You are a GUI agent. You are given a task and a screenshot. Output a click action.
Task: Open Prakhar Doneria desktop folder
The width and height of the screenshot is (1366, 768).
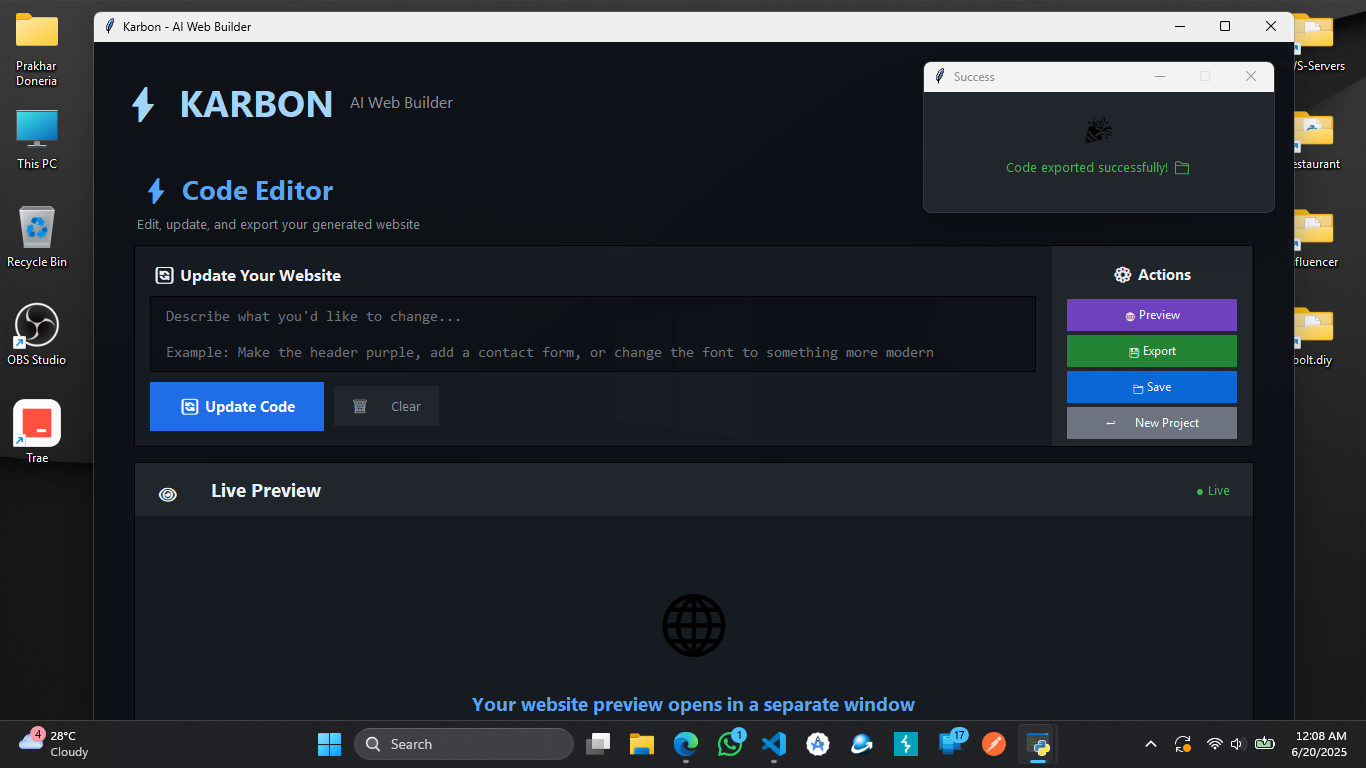click(x=37, y=49)
